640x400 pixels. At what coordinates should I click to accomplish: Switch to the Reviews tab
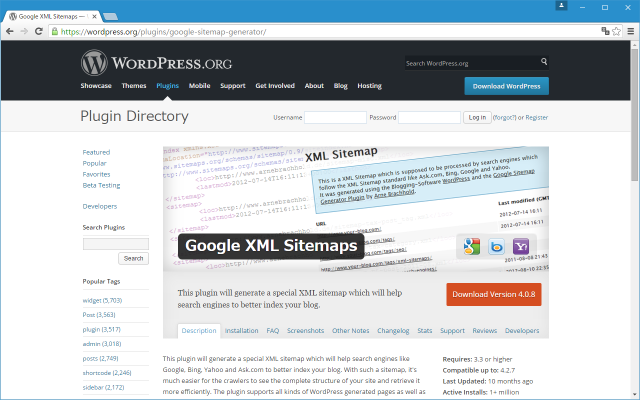484,331
